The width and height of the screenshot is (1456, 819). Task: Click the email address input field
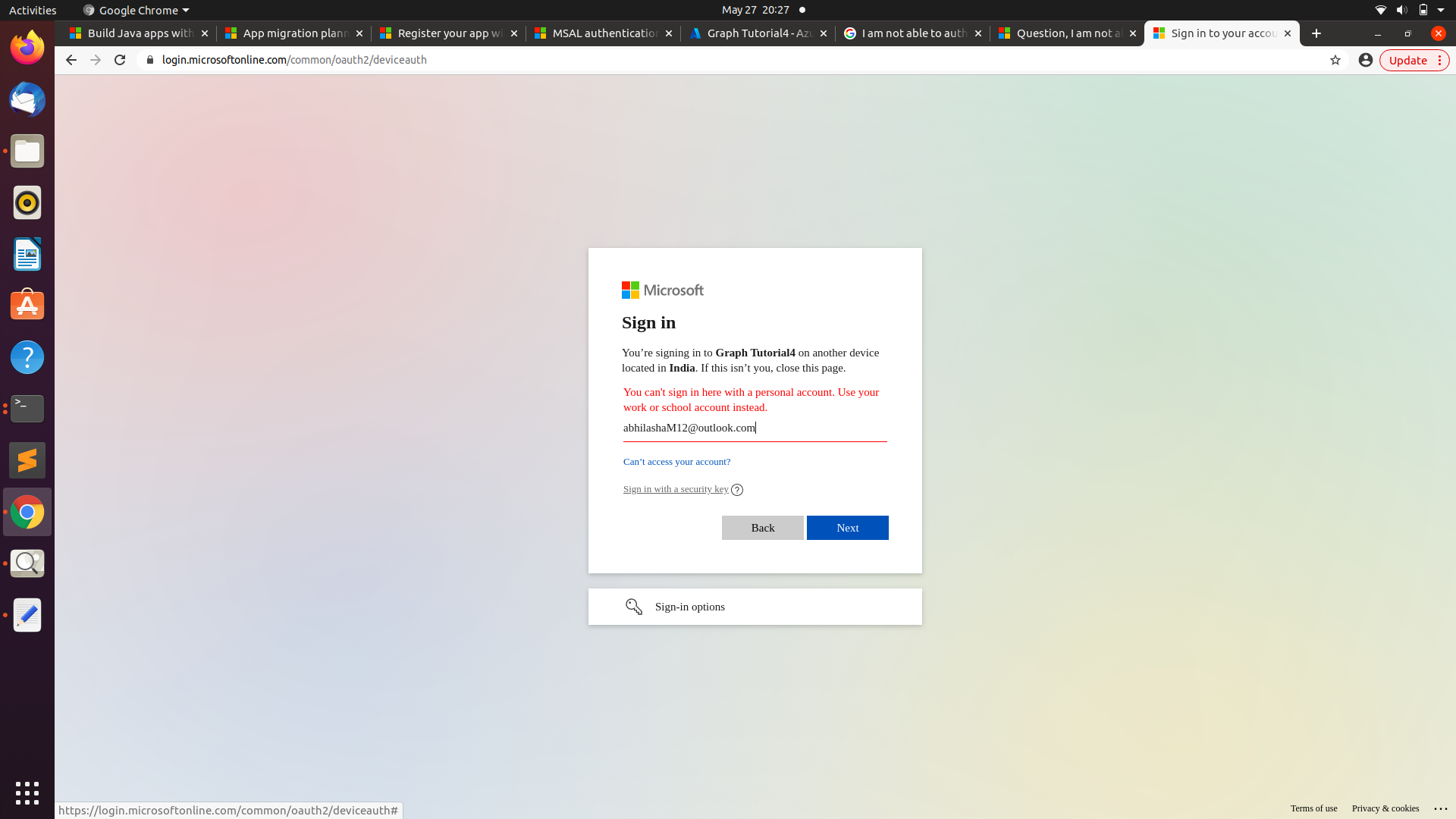[x=755, y=428]
